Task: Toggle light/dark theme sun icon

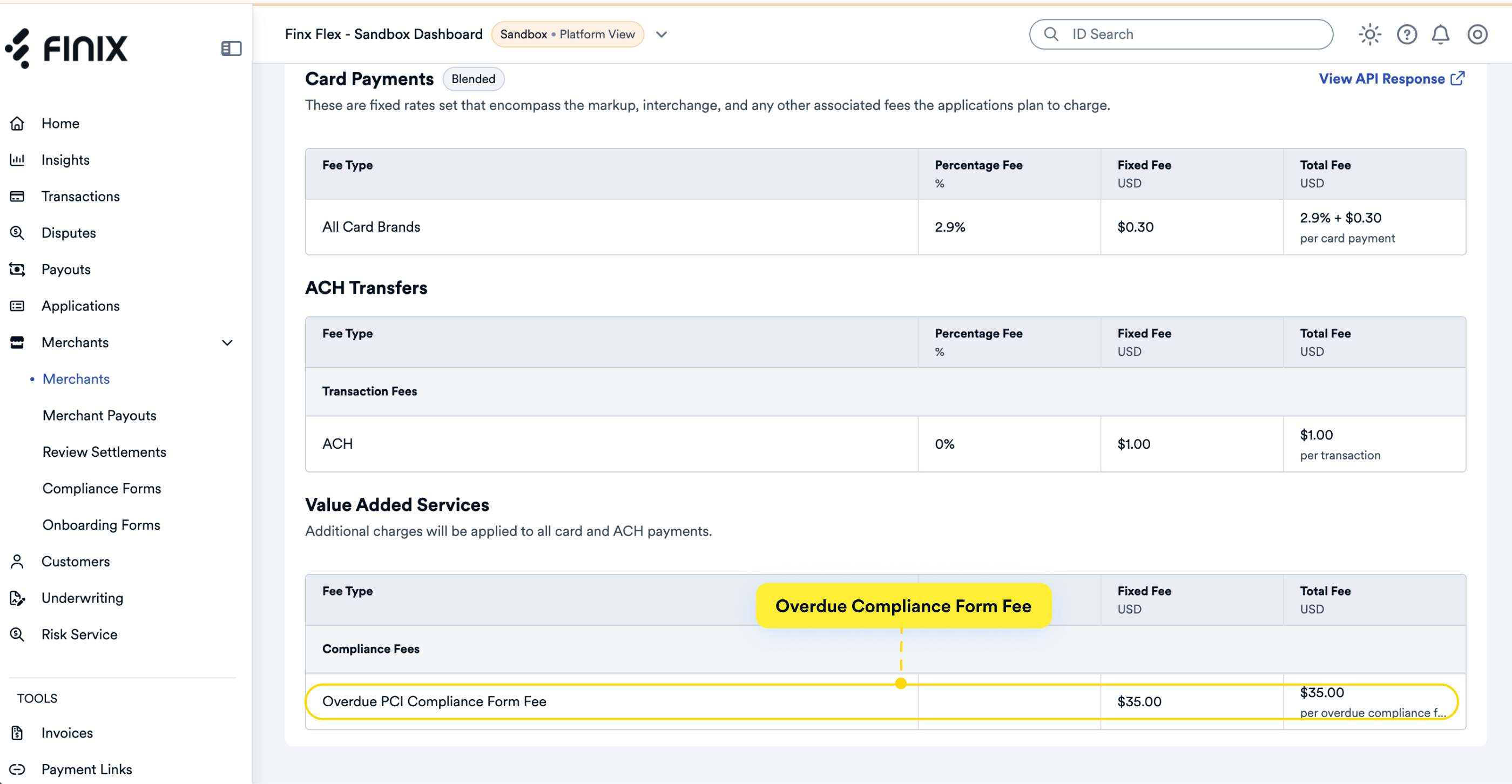Action: [1369, 35]
